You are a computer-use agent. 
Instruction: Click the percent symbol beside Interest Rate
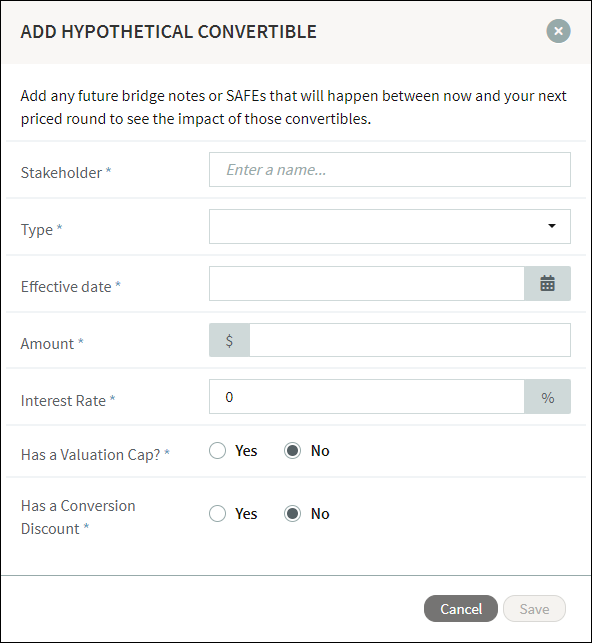coord(547,397)
